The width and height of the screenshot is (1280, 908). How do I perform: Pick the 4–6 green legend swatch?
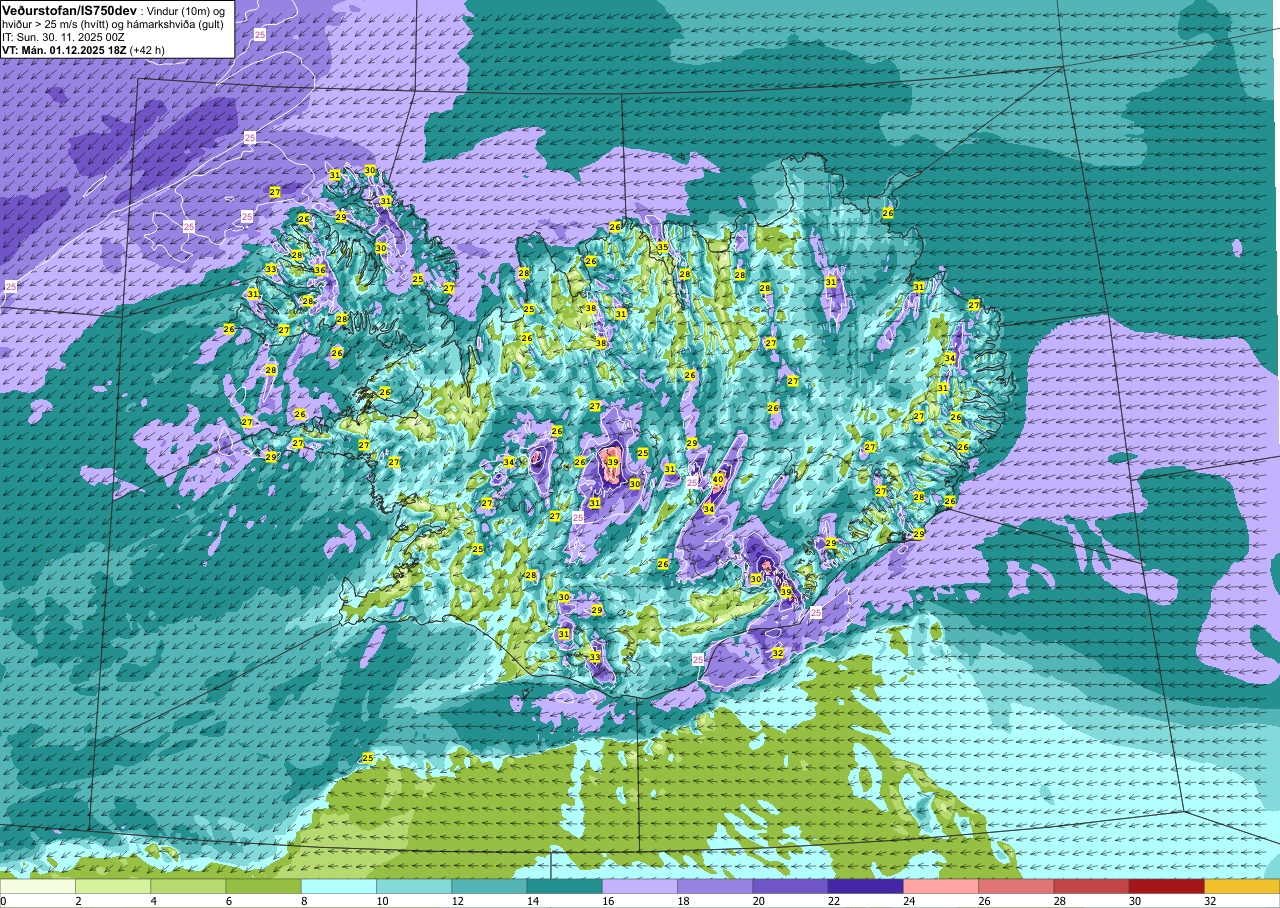pyautogui.click(x=188, y=886)
